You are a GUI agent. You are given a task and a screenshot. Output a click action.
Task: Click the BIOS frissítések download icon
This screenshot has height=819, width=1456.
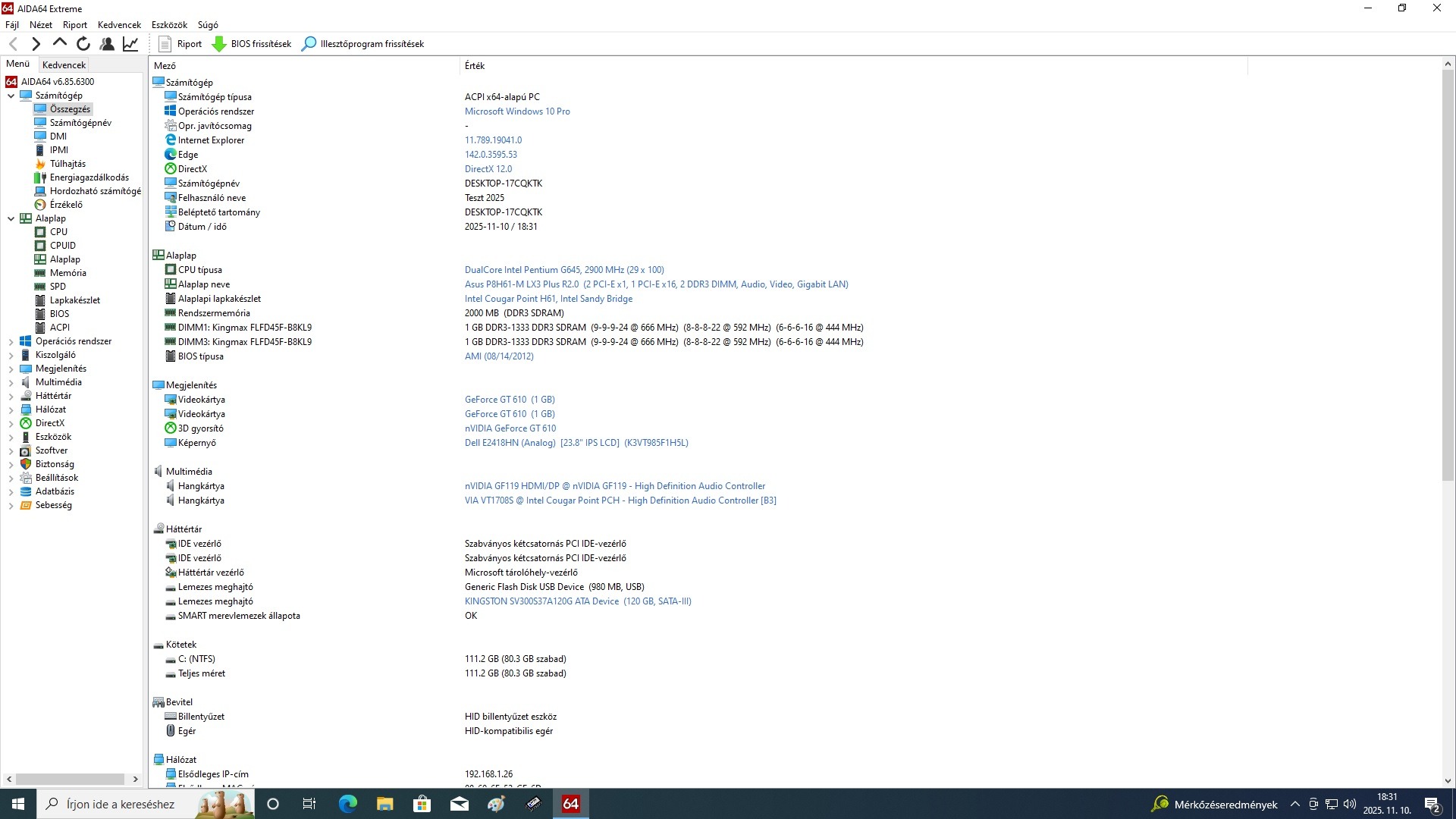[219, 44]
